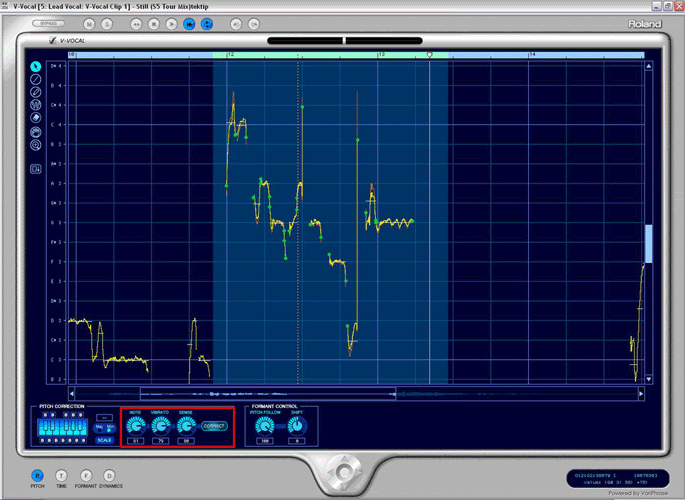Click the Solo S button
Viewport: 685px width, 500px height.
click(107, 24)
